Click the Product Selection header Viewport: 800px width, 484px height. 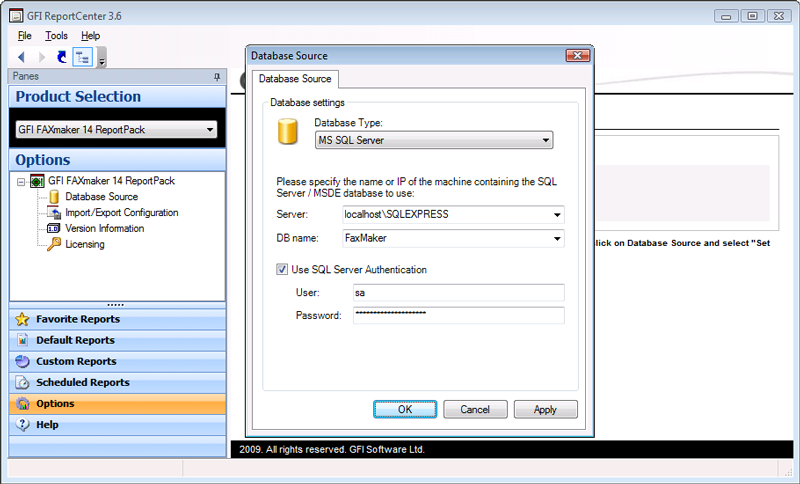pos(117,96)
